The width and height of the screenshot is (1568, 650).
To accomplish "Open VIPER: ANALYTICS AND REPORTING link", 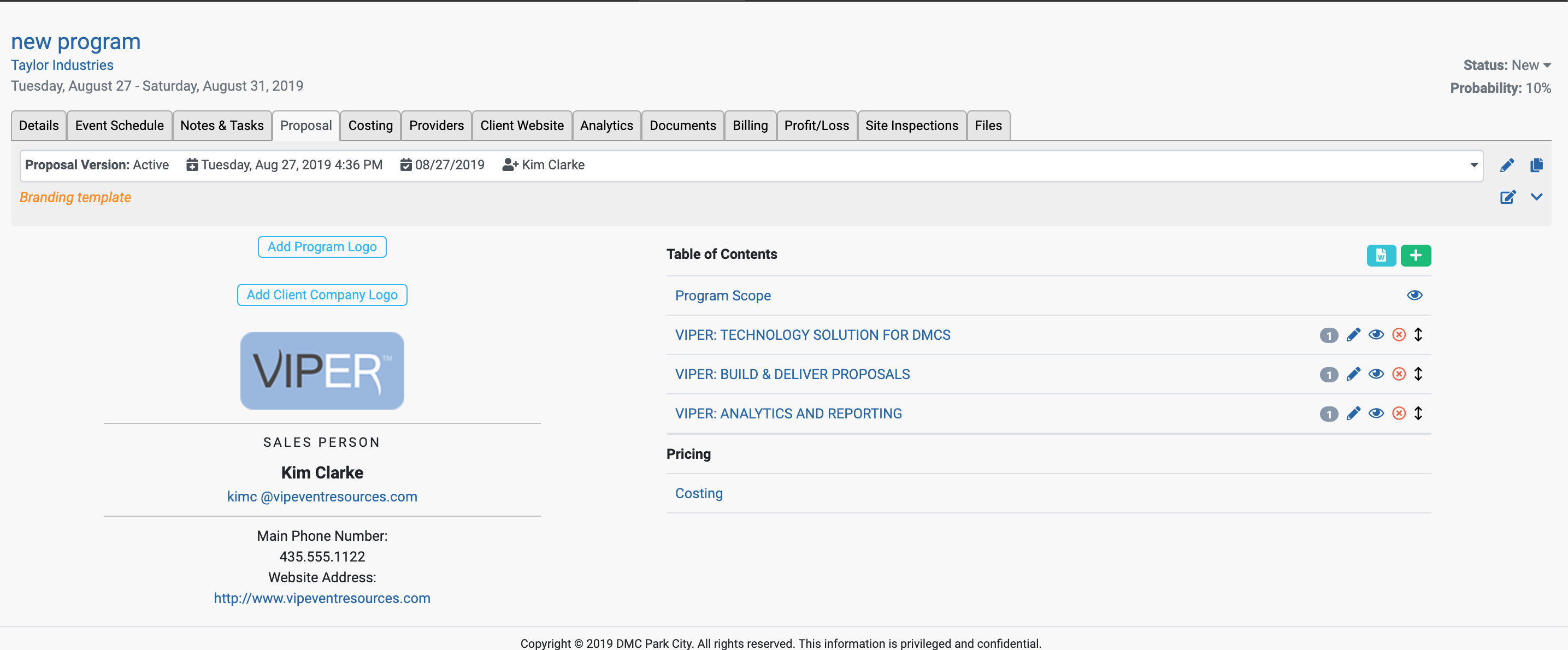I will tap(788, 413).
